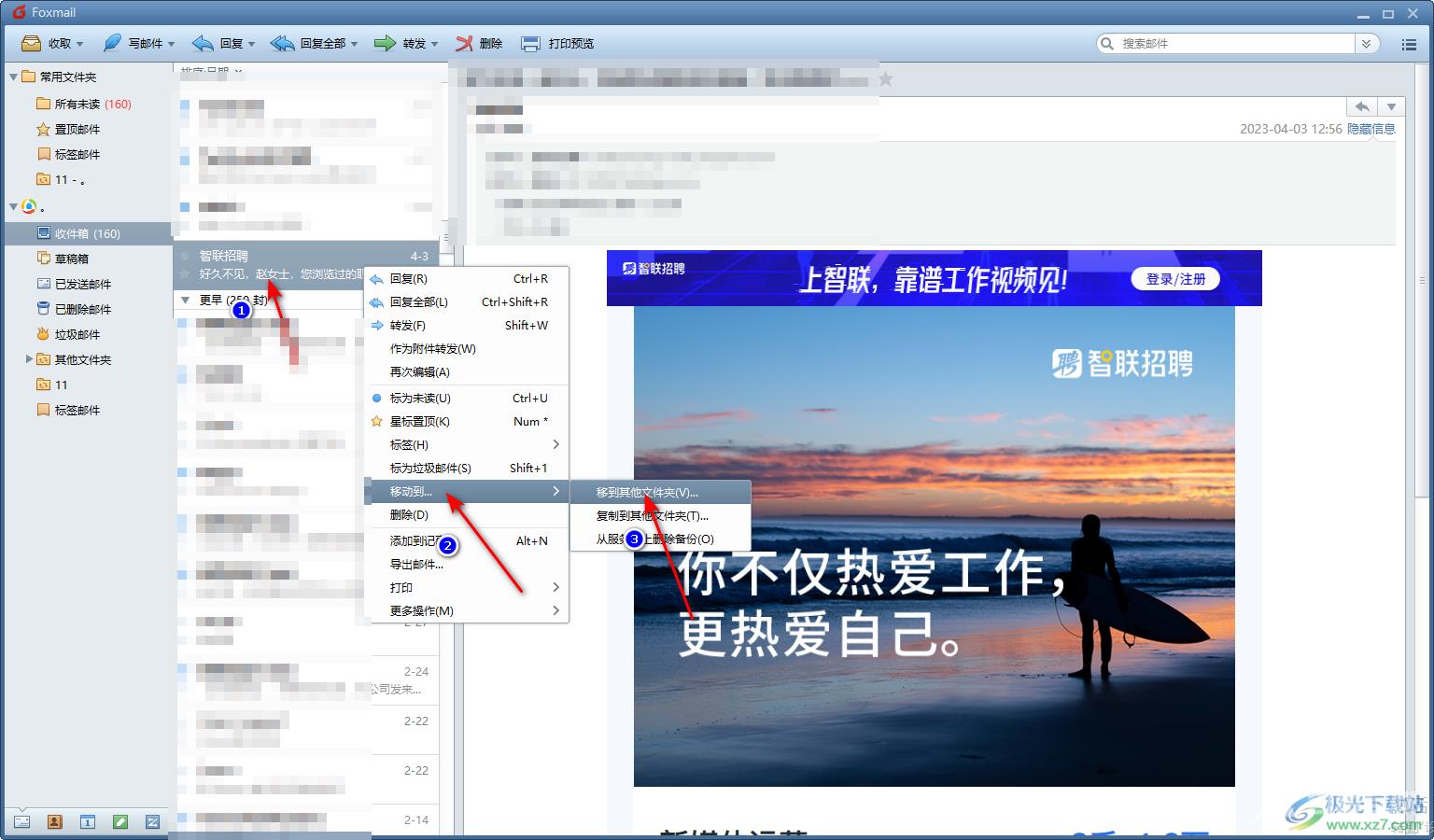
Task: Choose 回复全部(L) in the context menu
Action: pyautogui.click(x=467, y=301)
